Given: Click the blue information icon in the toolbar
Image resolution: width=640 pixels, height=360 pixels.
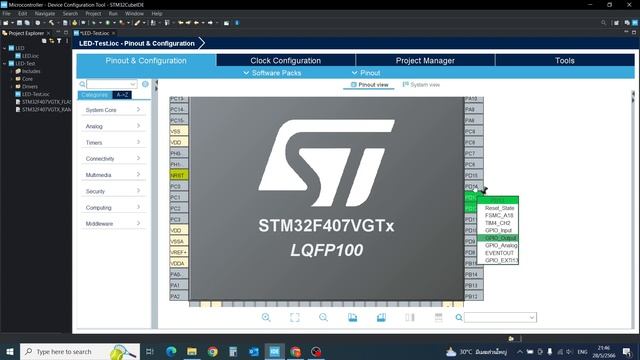Looking at the screenshot, I should pos(237,23).
